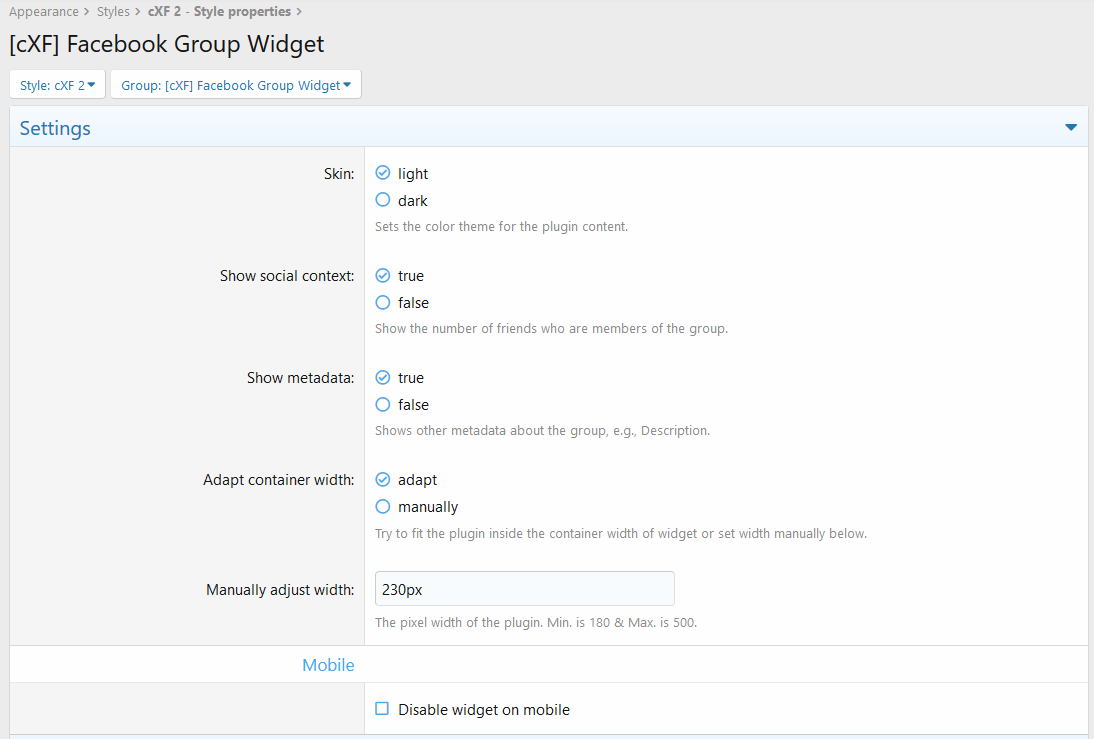The height and width of the screenshot is (739, 1094).
Task: Click the Manually adjust width label
Action: [280, 590]
